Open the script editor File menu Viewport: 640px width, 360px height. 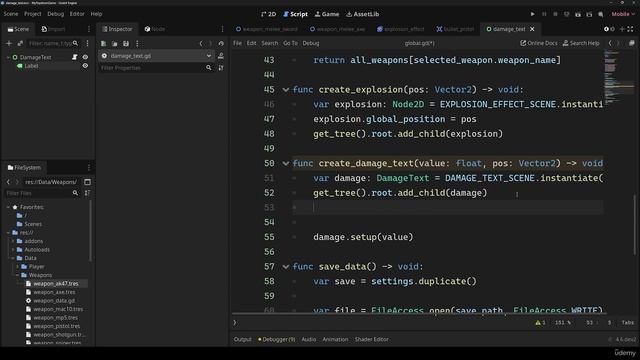coord(237,43)
